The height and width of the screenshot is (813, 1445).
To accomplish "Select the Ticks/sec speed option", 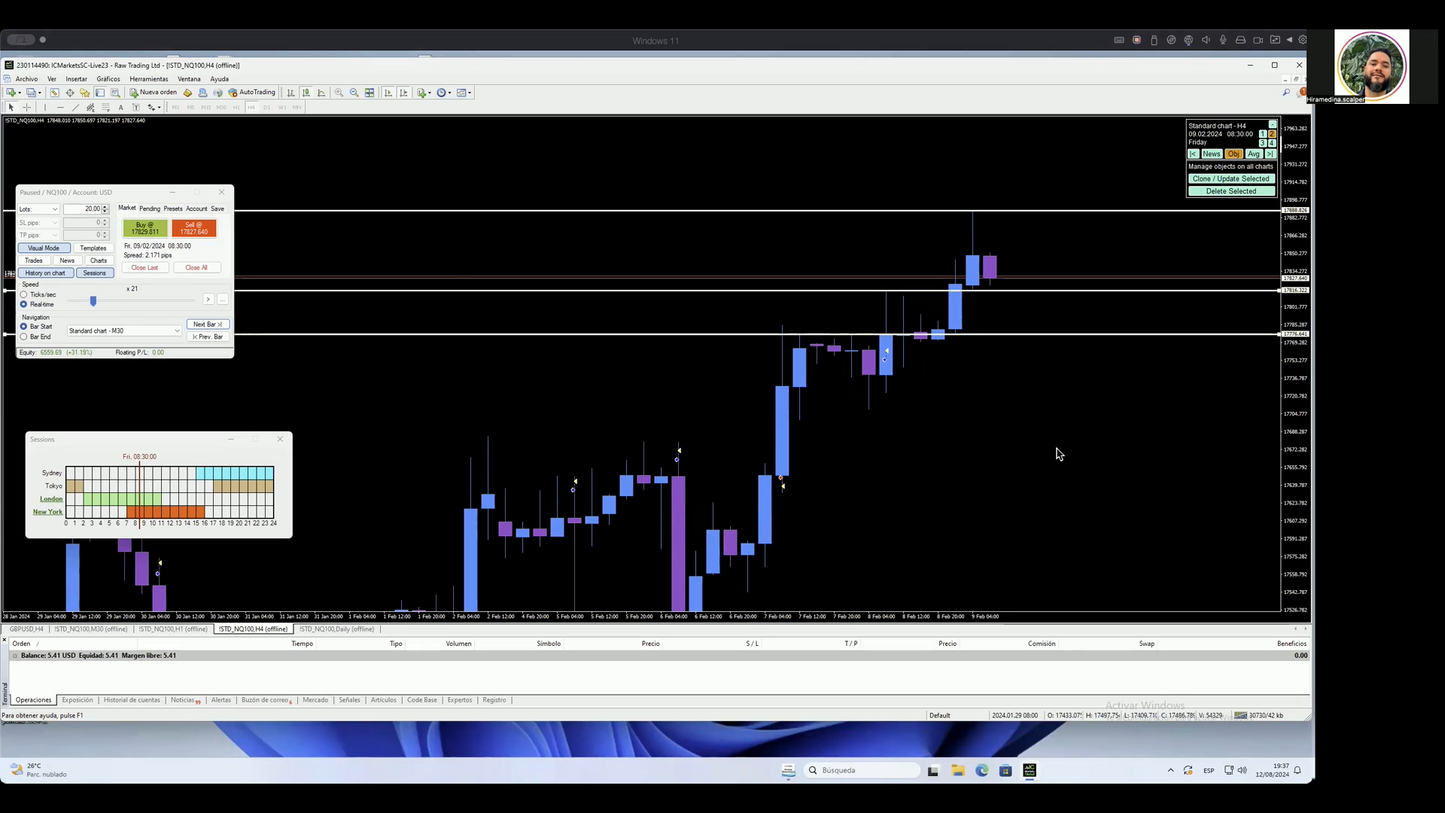I will [x=24, y=295].
